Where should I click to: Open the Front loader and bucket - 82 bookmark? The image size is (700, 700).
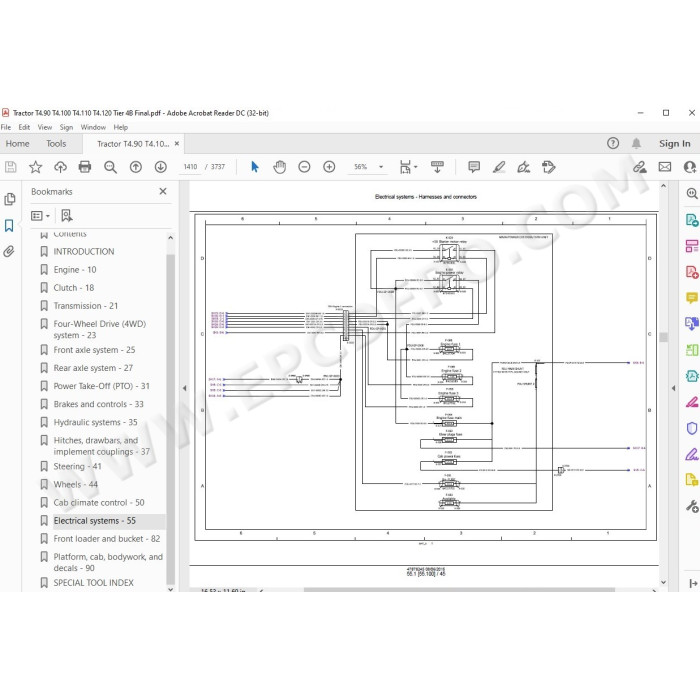tap(107, 539)
